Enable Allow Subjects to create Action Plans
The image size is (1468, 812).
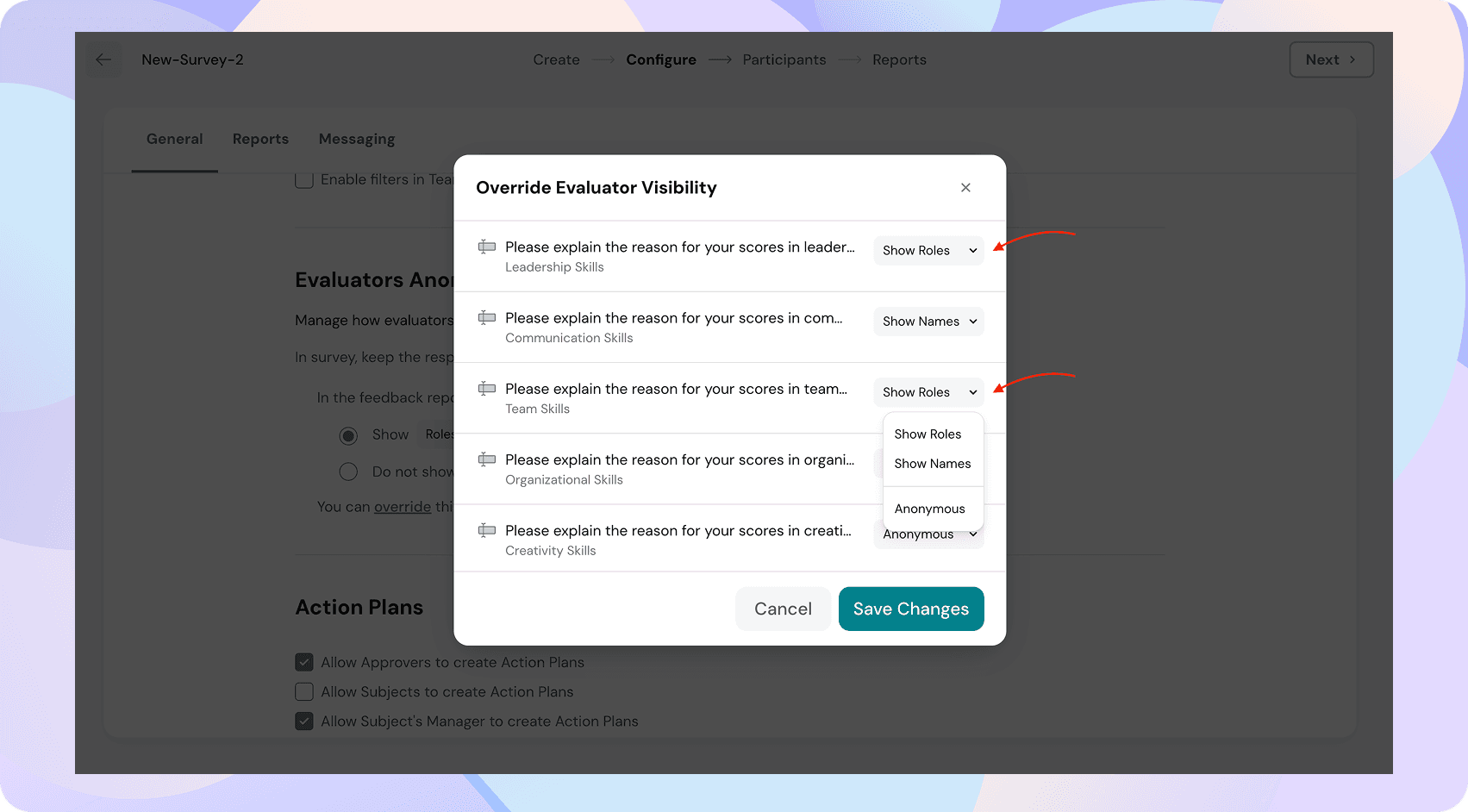(304, 691)
